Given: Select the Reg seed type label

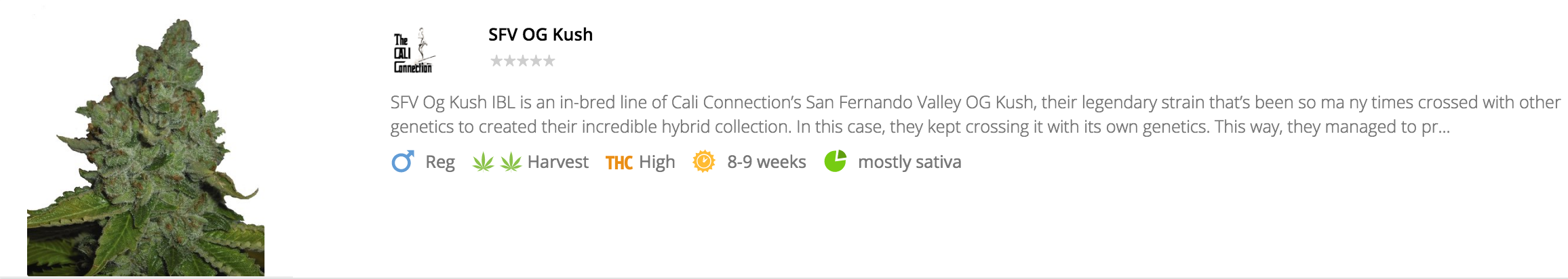Looking at the screenshot, I should tap(440, 162).
